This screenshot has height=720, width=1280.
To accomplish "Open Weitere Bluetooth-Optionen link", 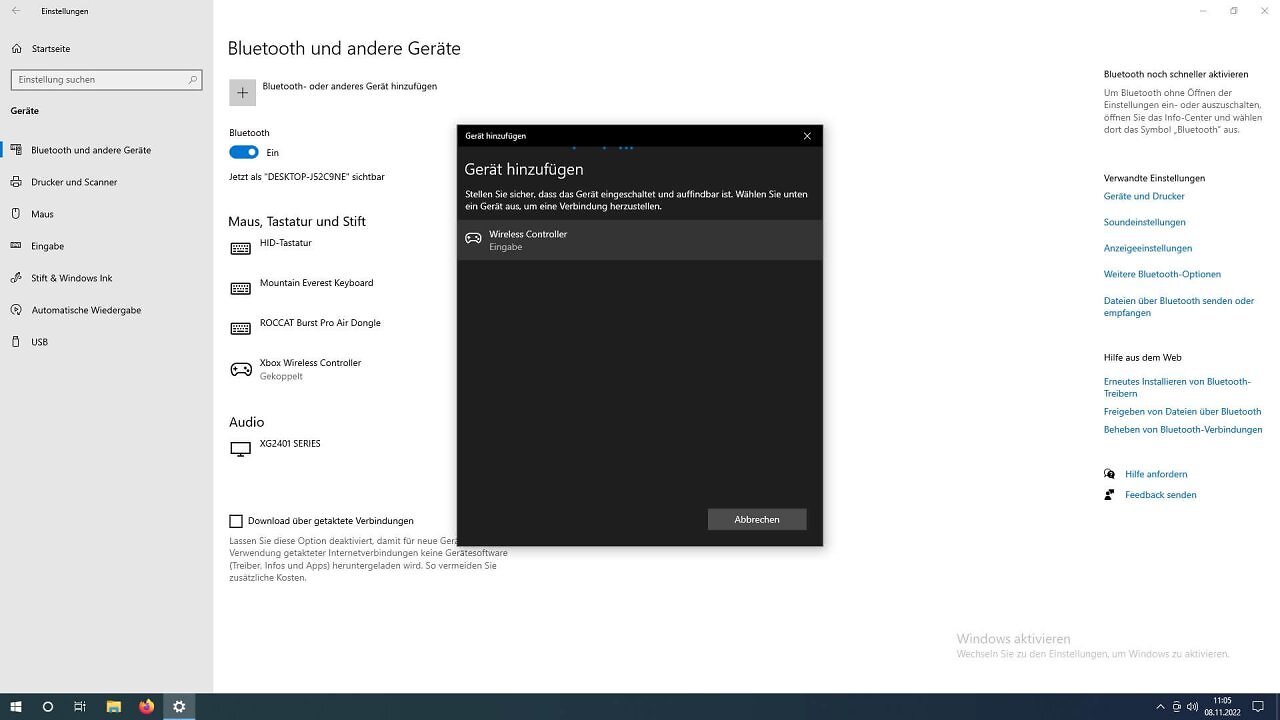I will point(1162,274).
